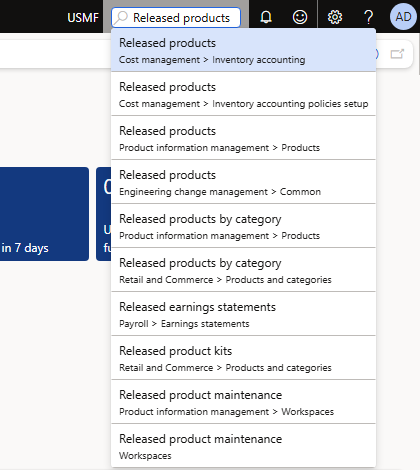Image resolution: width=420 pixels, height=470 pixels.
Task: Choose Released product kits result
Action: click(x=243, y=358)
